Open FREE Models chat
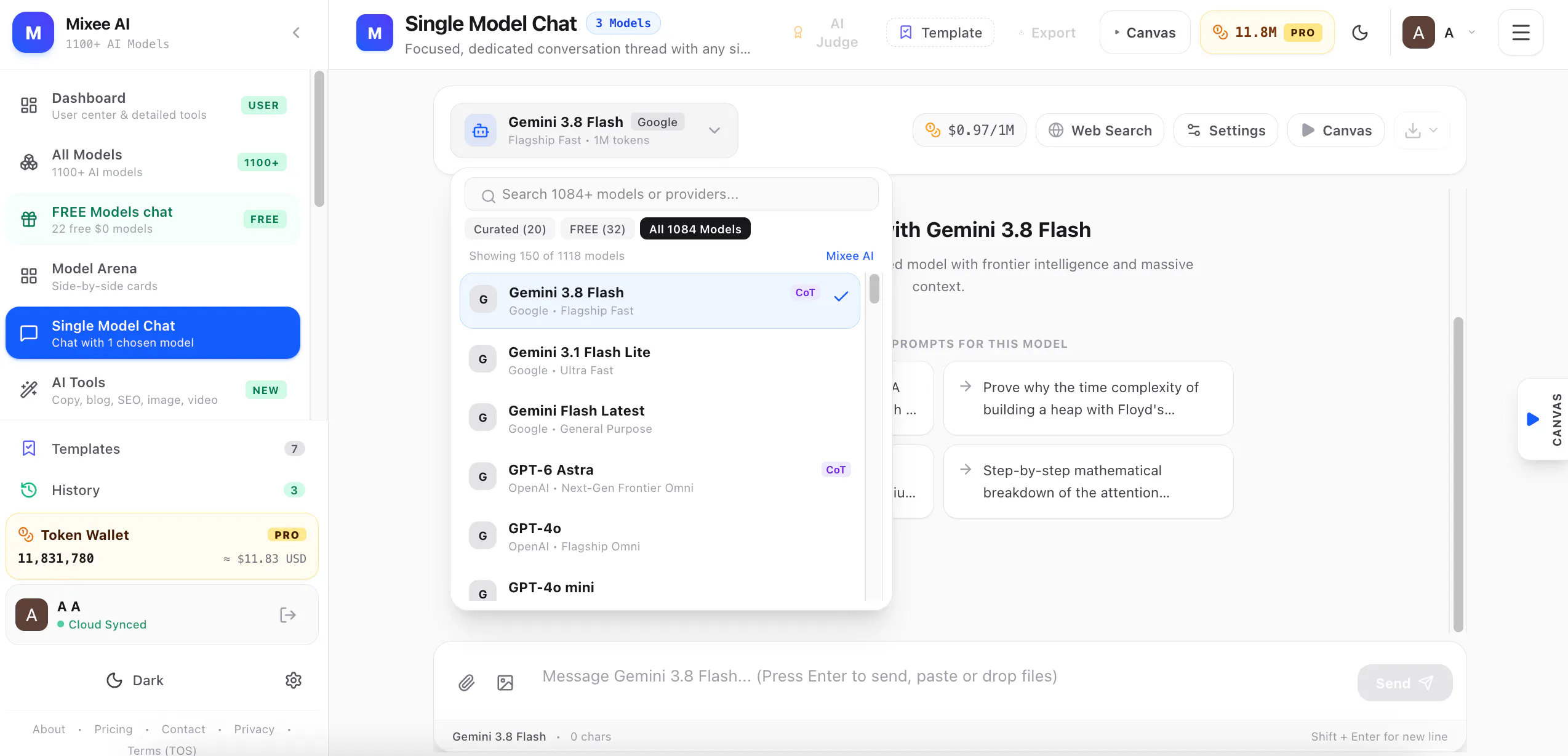The image size is (1568, 756). (153, 220)
